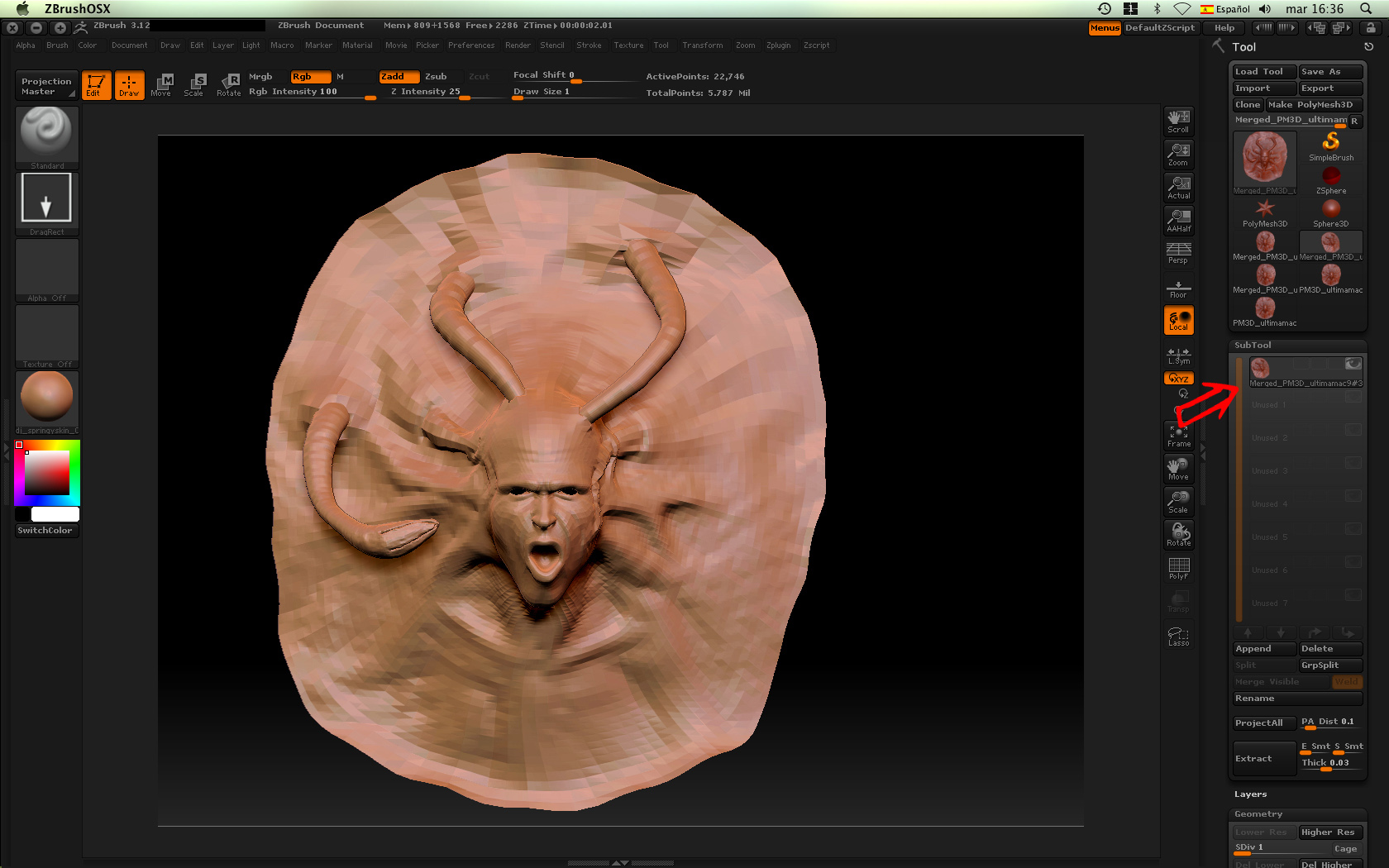Click the Zoom document icon
1389x868 pixels.
tap(1178, 154)
